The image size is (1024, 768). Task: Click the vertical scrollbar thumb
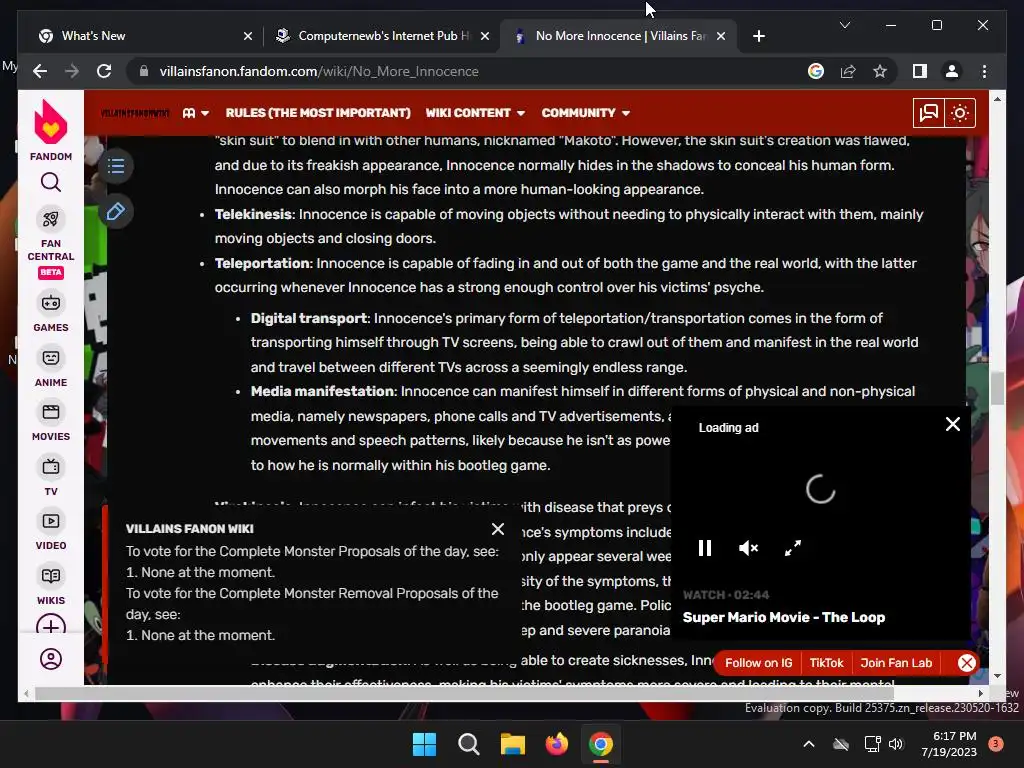pos(997,389)
